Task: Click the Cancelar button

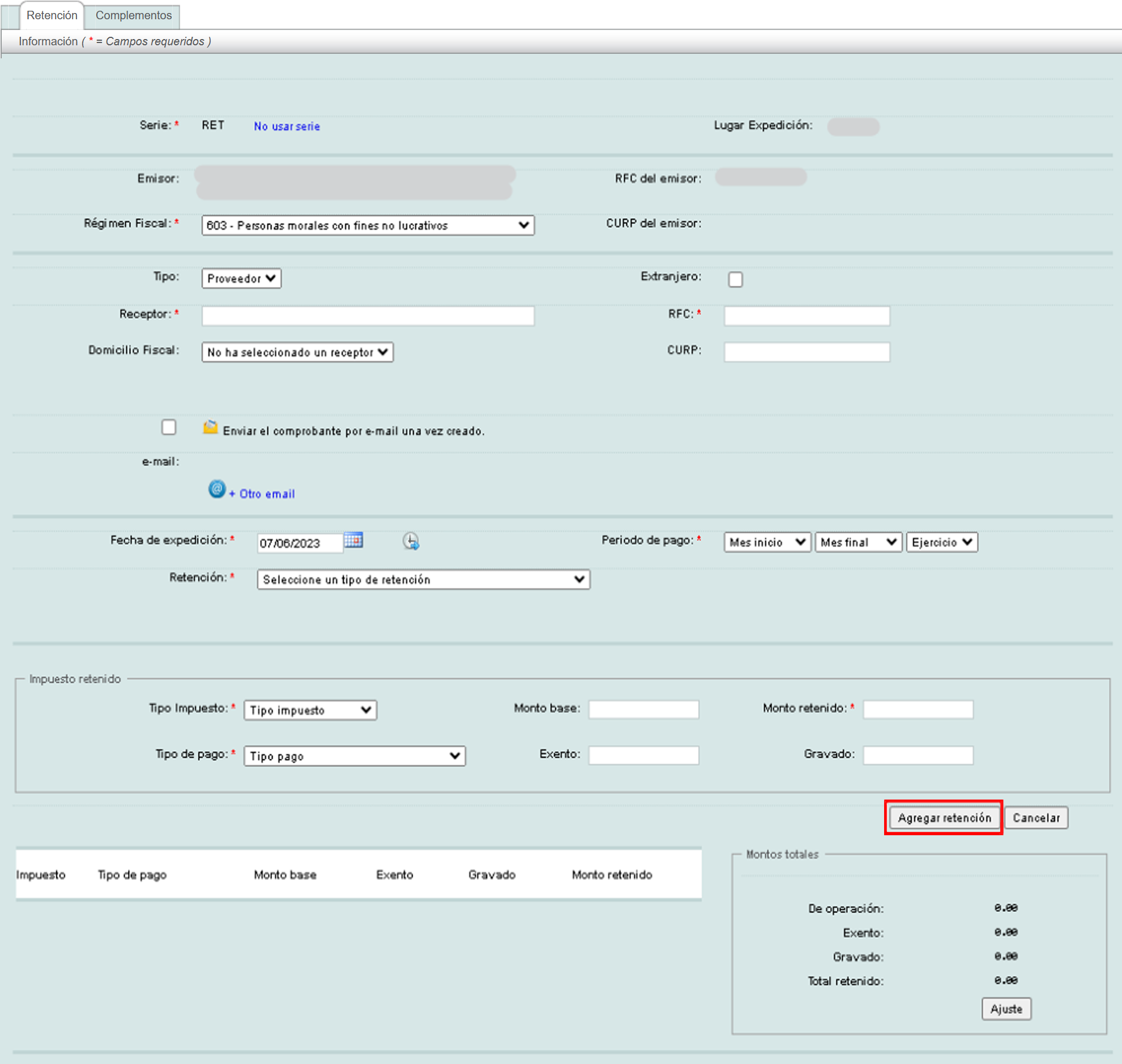Action: (x=1036, y=818)
